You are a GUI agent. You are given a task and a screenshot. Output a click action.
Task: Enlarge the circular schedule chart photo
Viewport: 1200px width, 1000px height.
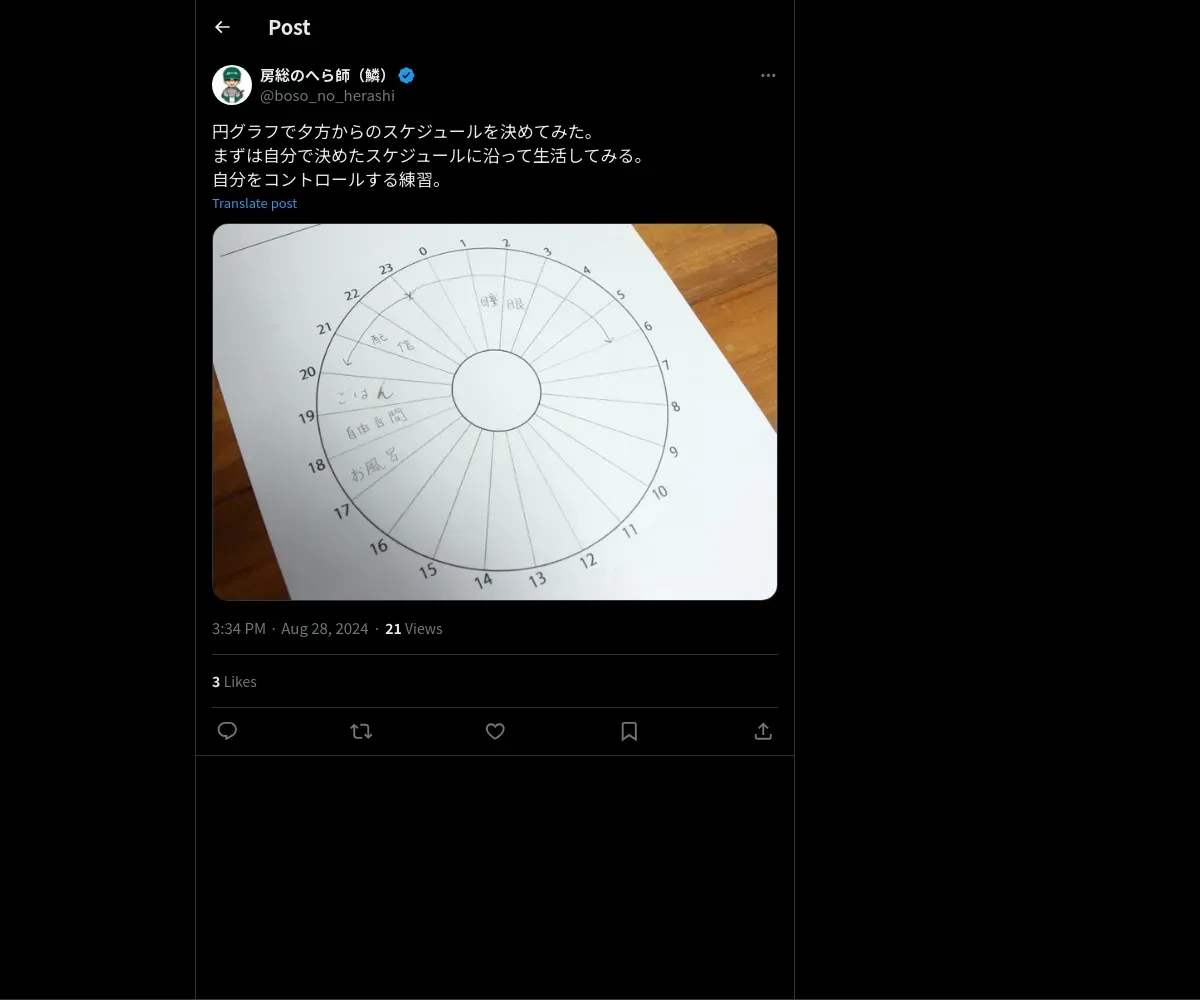coord(495,411)
